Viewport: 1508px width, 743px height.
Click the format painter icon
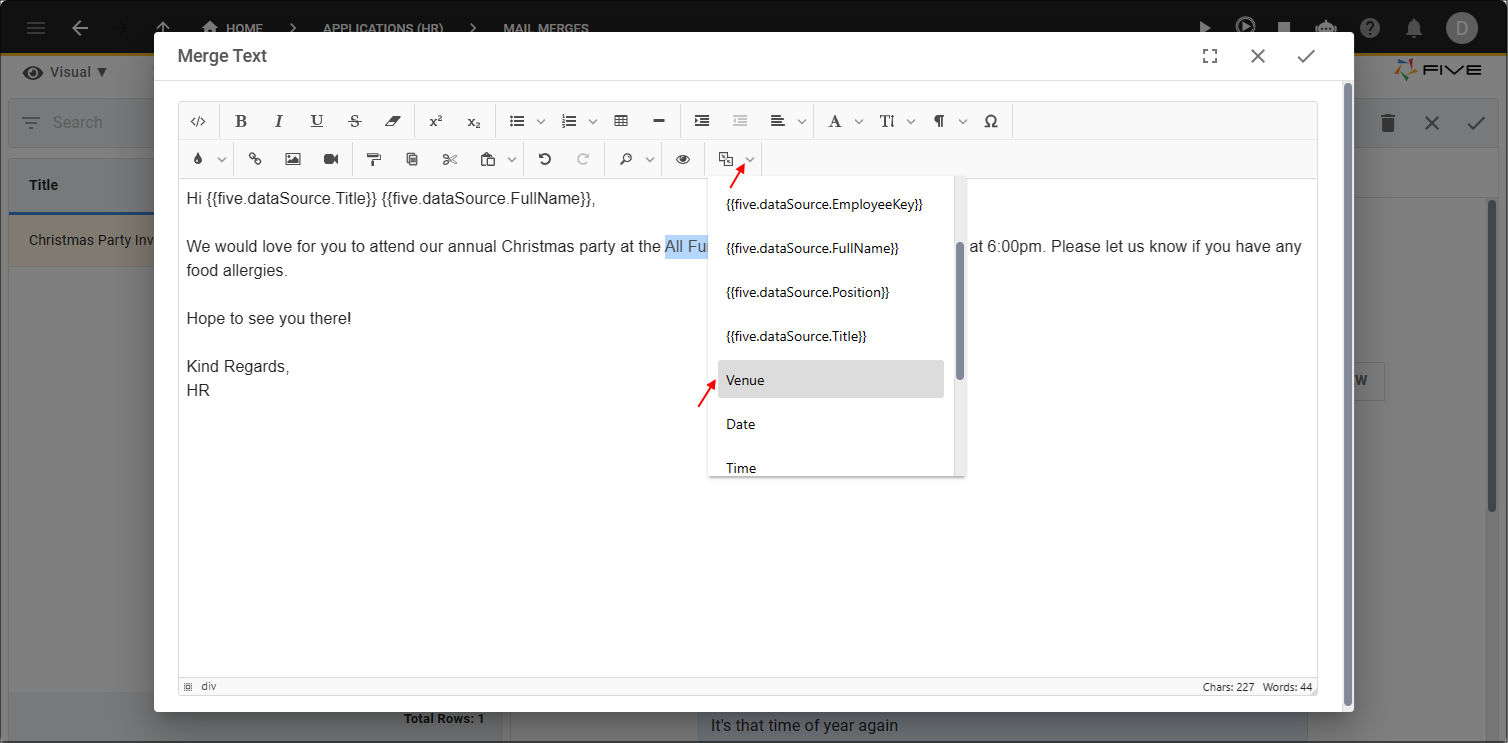pyautogui.click(x=374, y=159)
